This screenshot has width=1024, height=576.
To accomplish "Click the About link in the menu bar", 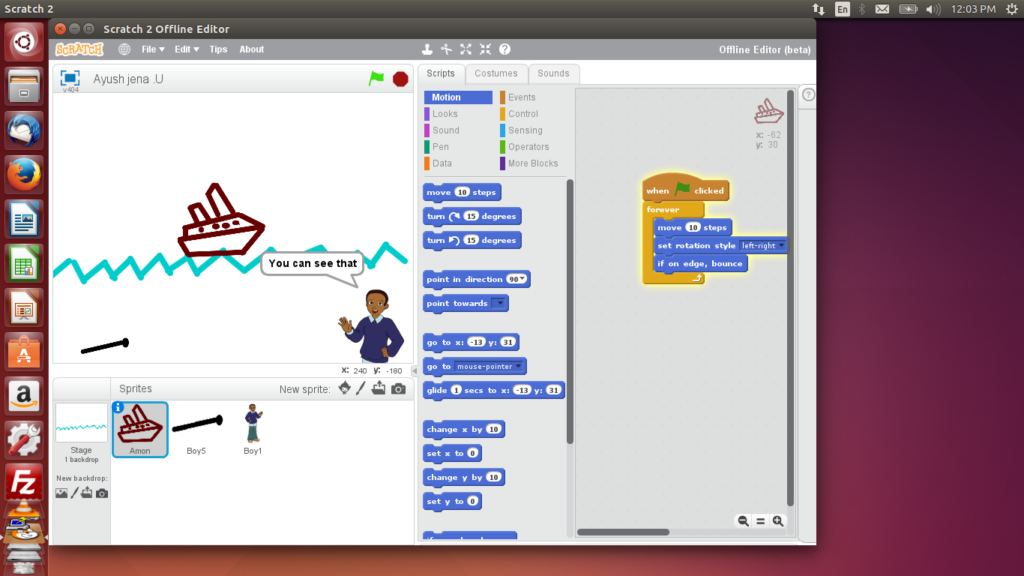I will (x=252, y=49).
